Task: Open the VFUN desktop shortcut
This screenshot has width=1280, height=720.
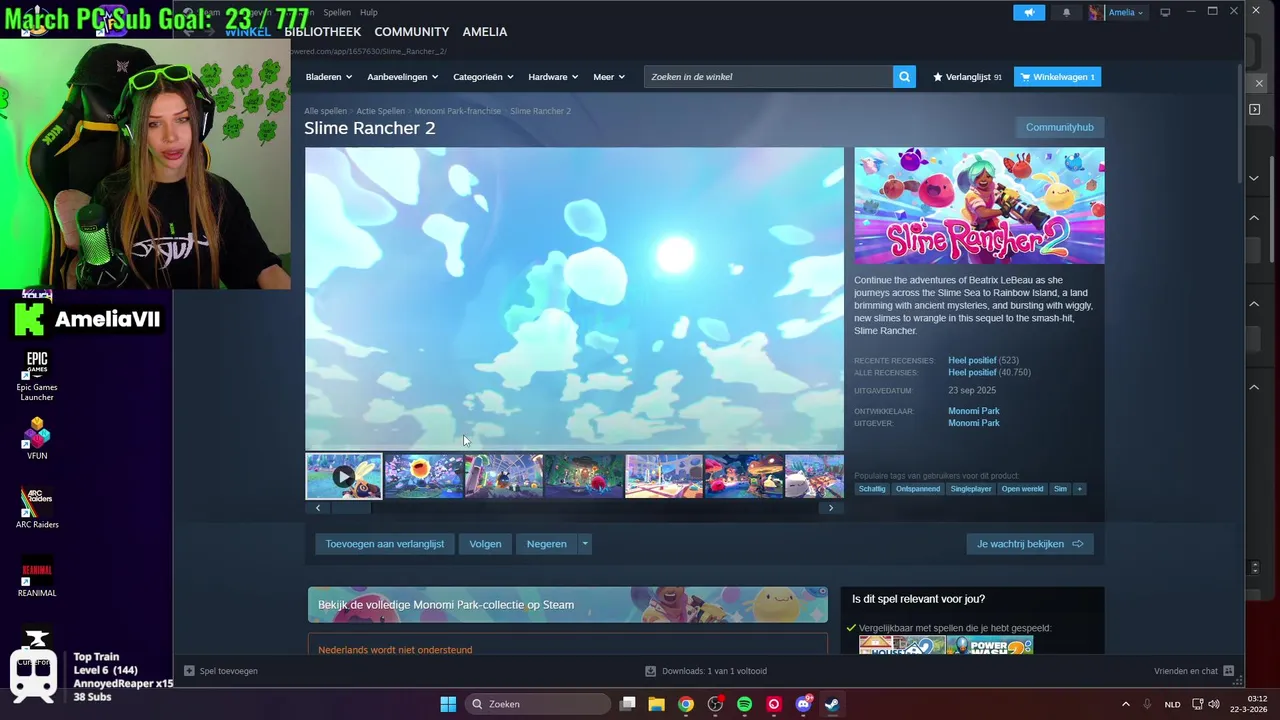Action: click(x=37, y=438)
